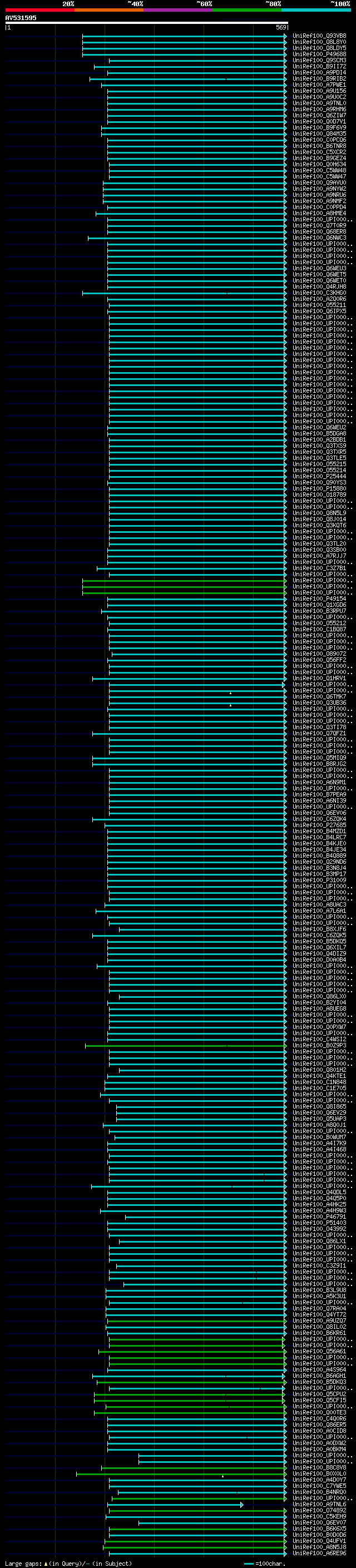This screenshot has height=1568, width=356.
Task: Click the alignment bar for UniRef100_B8C8V8
Action: tap(194, 1467)
